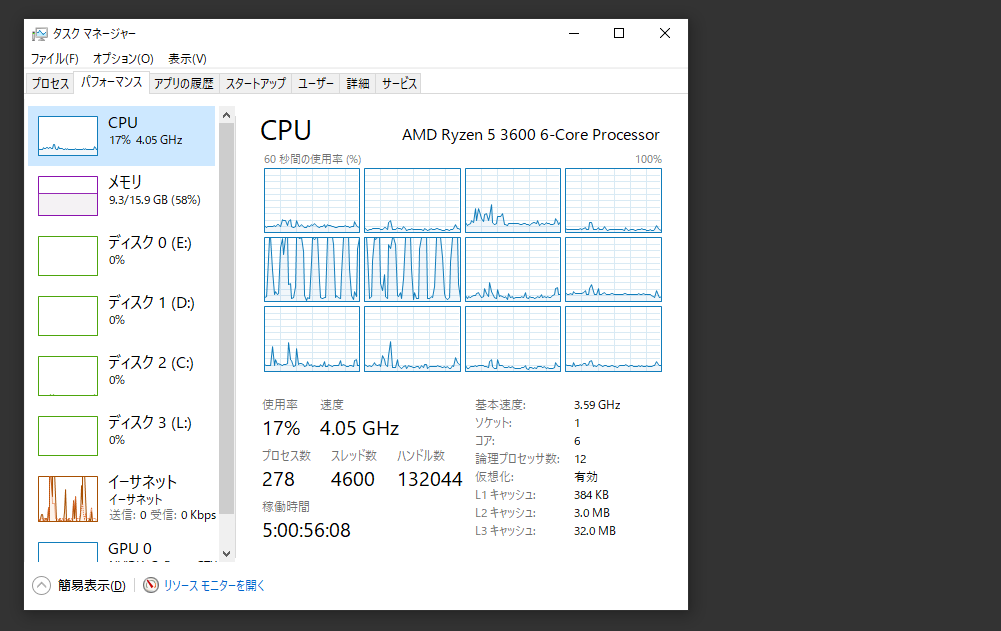Image resolution: width=1001 pixels, height=631 pixels.
Task: Select the GPU 0 item
Action: tap(121, 549)
